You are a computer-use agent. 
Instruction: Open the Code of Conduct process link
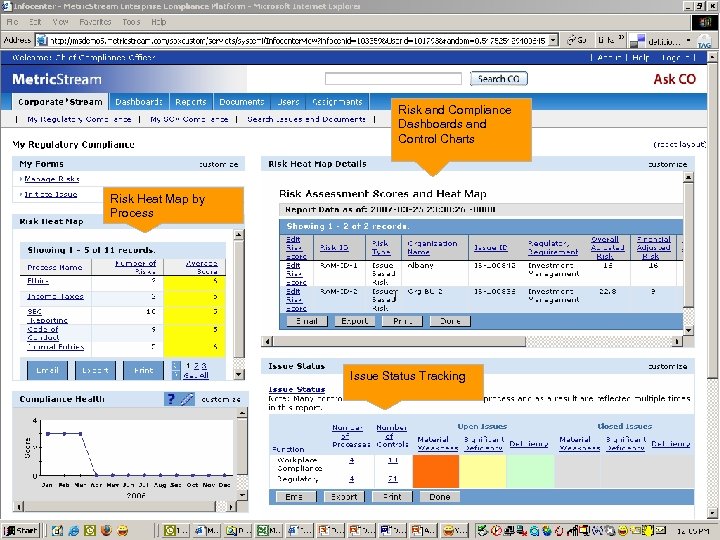(43, 333)
